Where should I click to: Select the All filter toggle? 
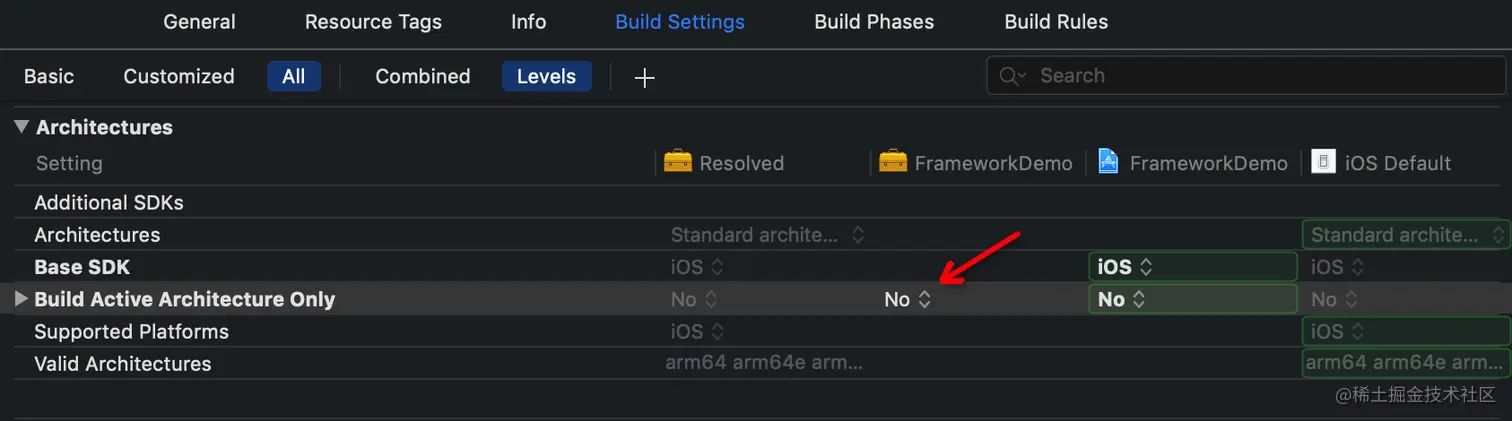293,76
